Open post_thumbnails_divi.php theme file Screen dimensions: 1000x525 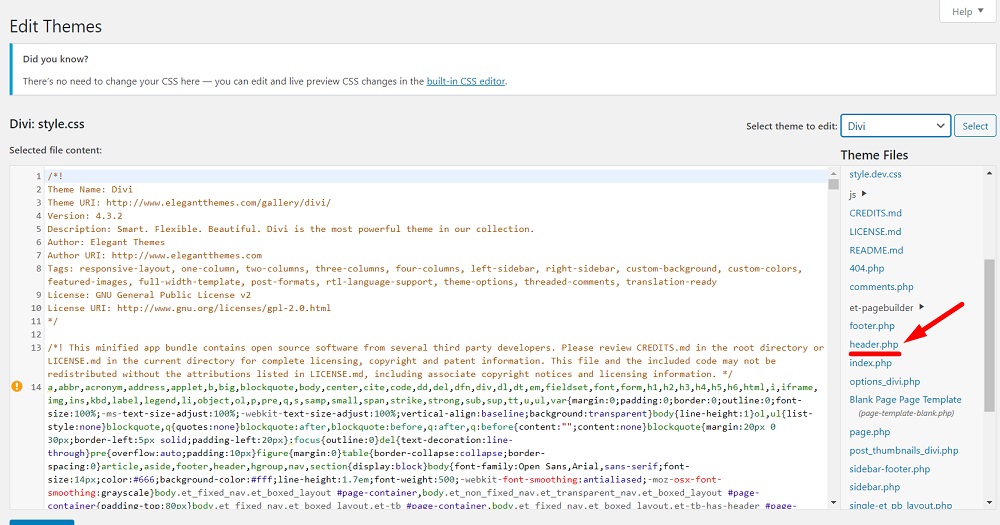pos(903,450)
